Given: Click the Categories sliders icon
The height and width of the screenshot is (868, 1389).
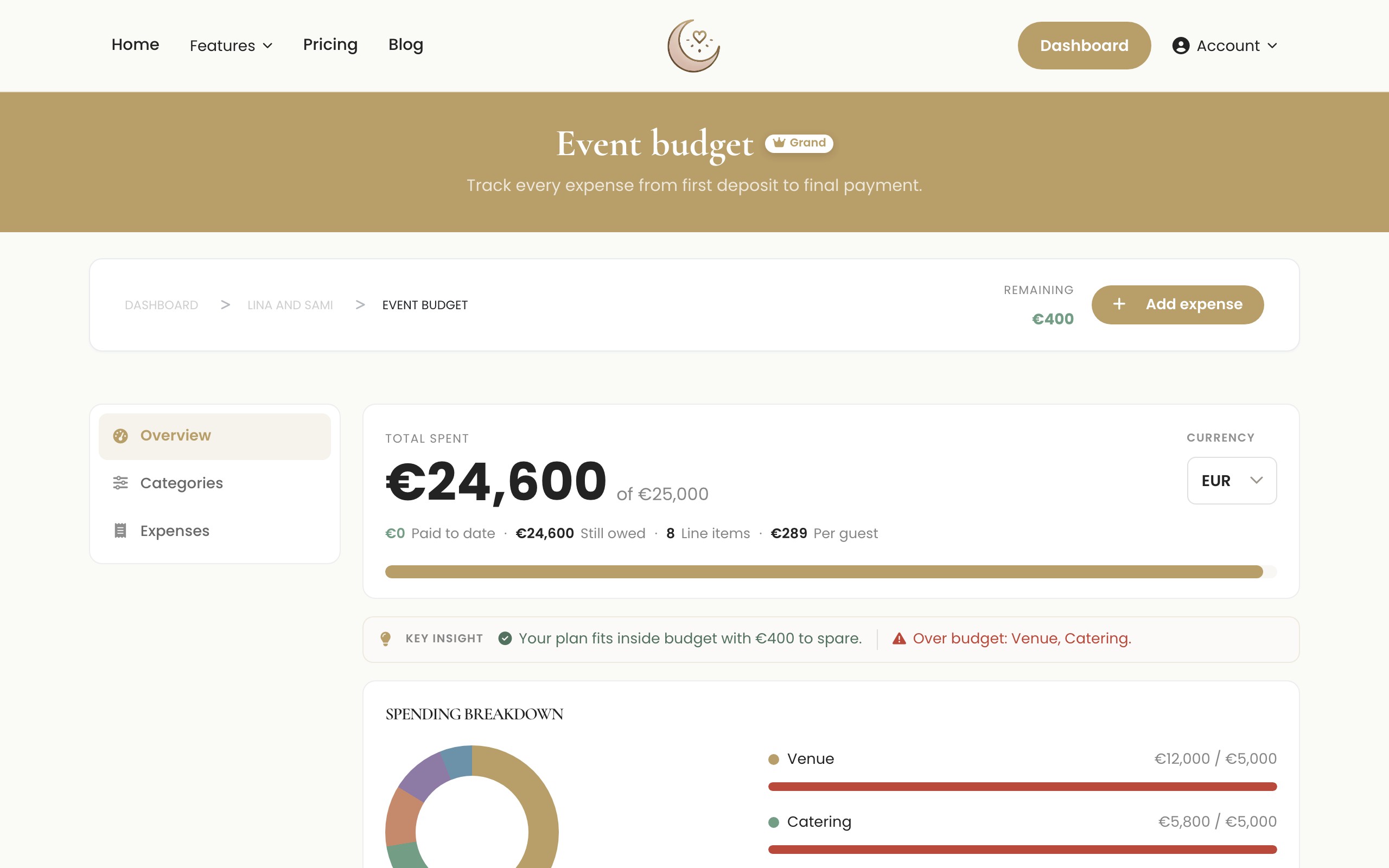Looking at the screenshot, I should pos(120,483).
